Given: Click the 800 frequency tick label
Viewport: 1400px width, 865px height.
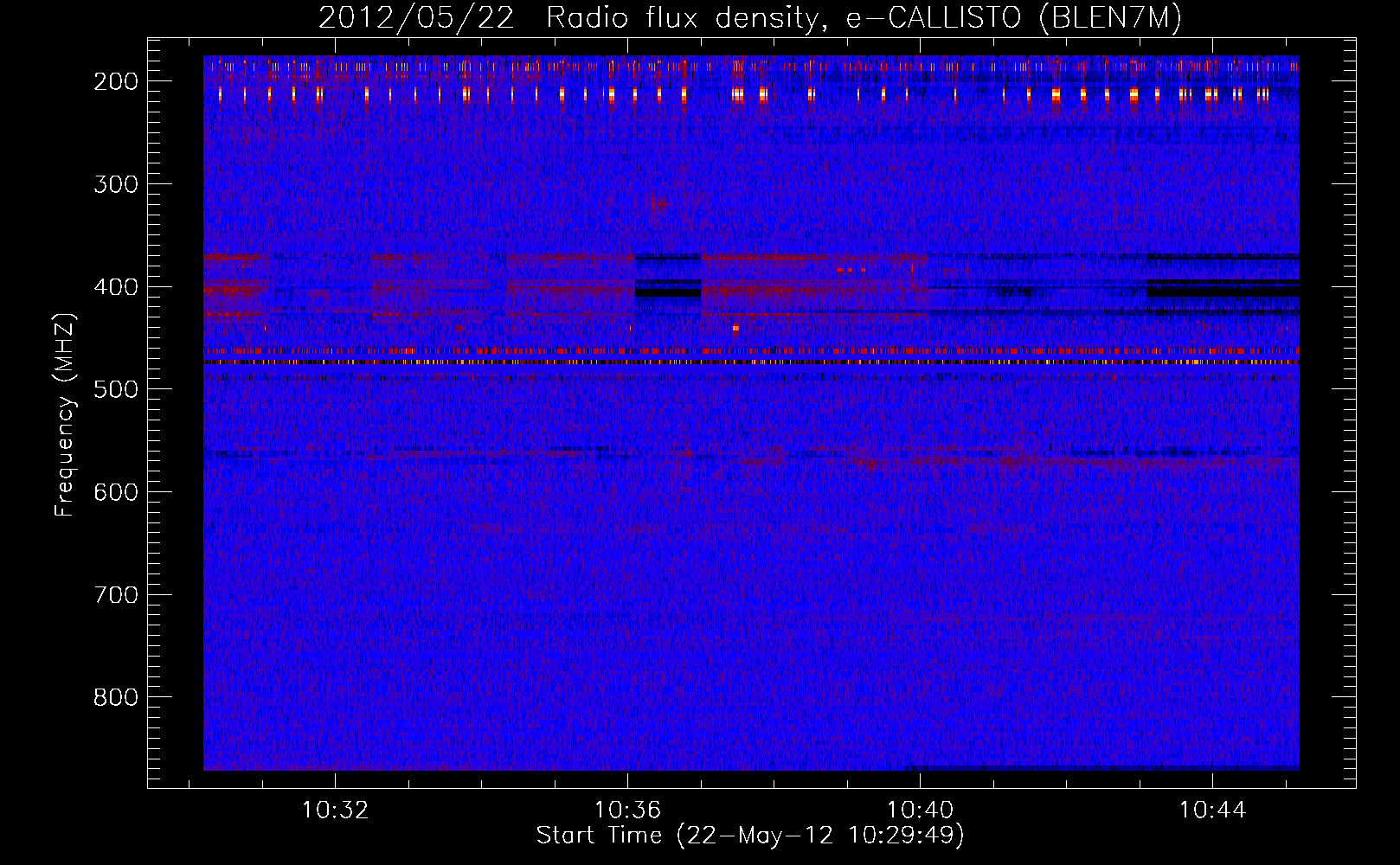Looking at the screenshot, I should pyautogui.click(x=115, y=697).
